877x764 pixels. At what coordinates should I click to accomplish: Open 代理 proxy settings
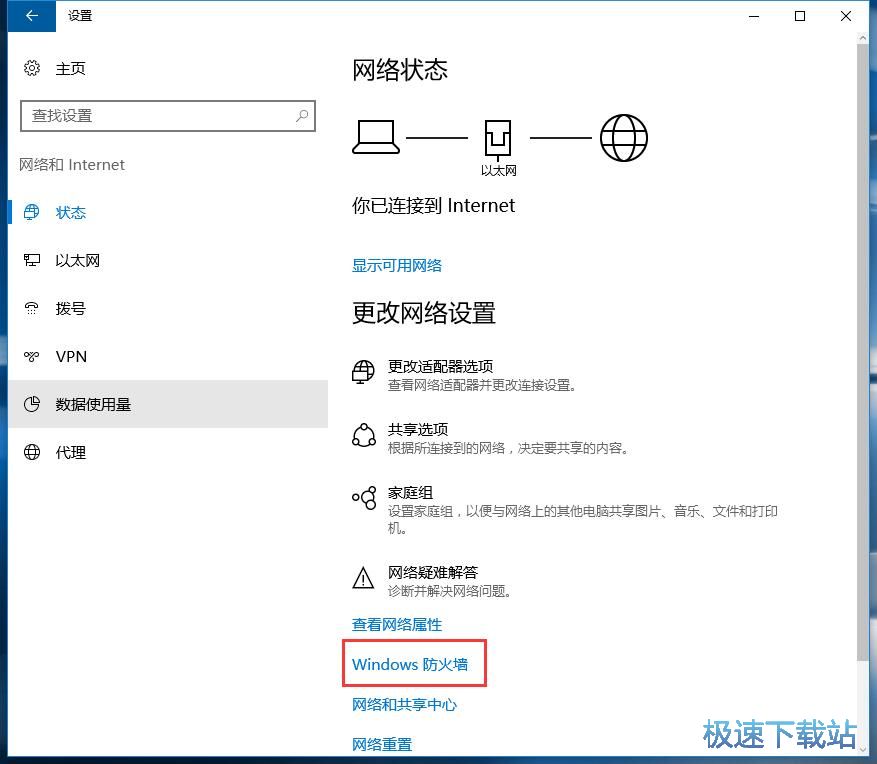coord(70,452)
